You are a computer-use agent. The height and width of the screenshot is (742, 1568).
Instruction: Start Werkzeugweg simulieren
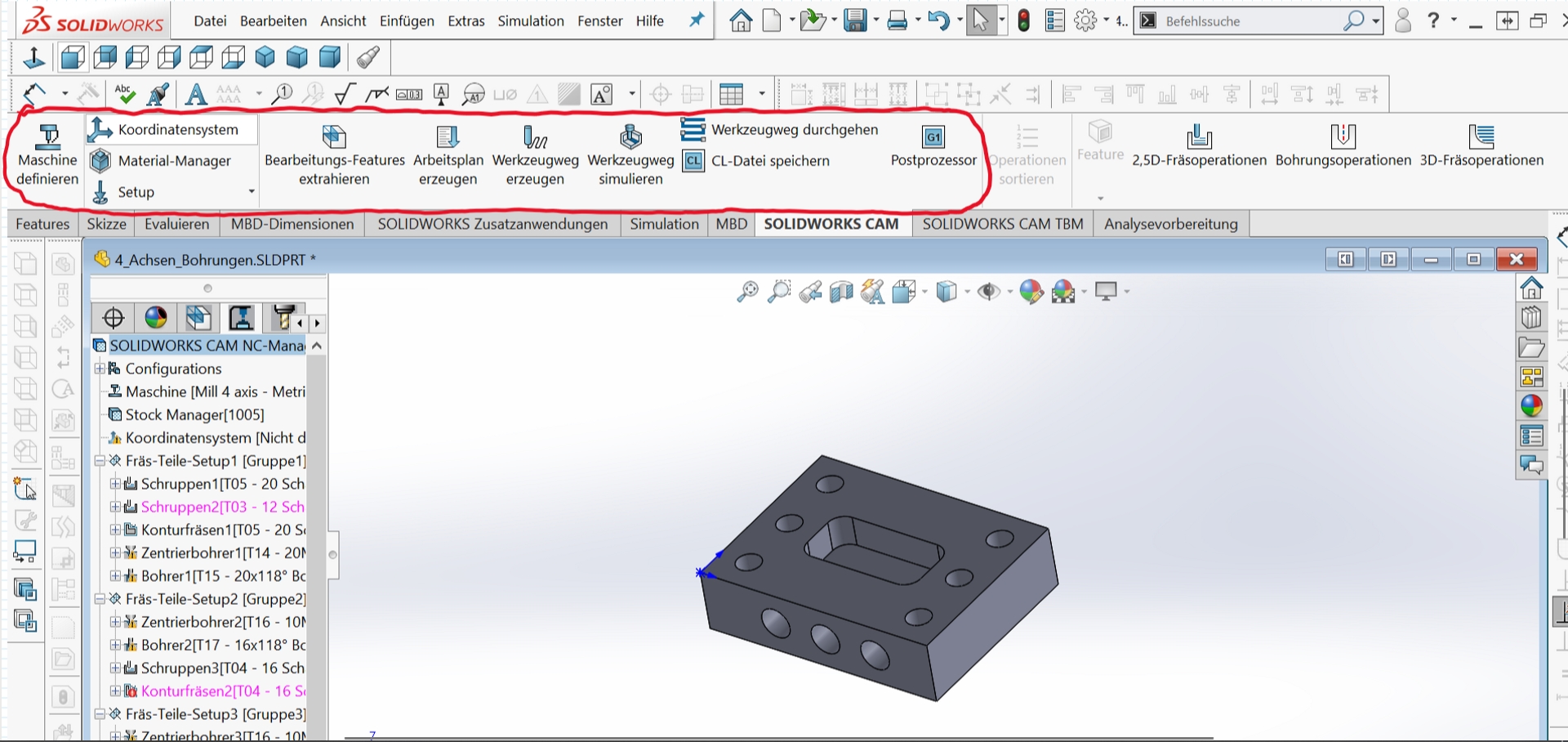click(x=630, y=137)
